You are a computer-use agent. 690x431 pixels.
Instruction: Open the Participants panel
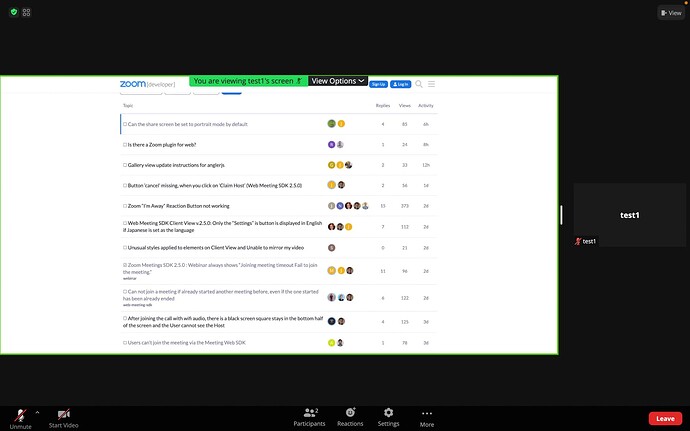[x=309, y=417]
